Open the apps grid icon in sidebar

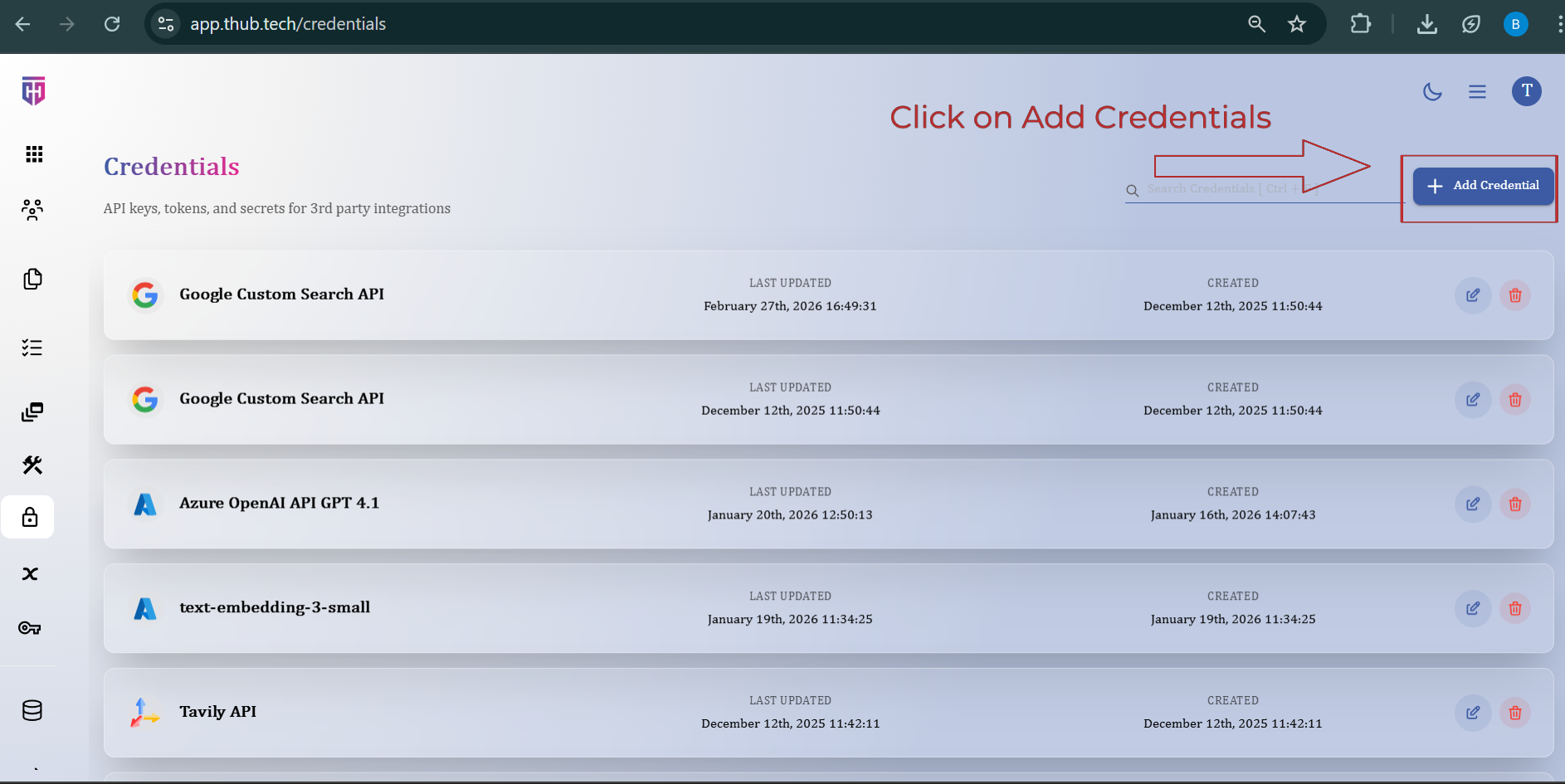[33, 154]
